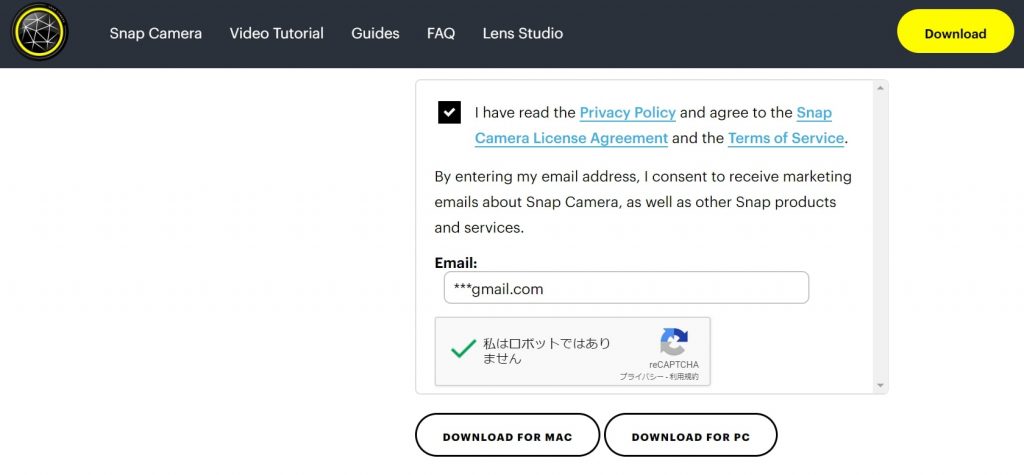Click the Snap Camera logo icon
The image size is (1024, 475).
[40, 32]
